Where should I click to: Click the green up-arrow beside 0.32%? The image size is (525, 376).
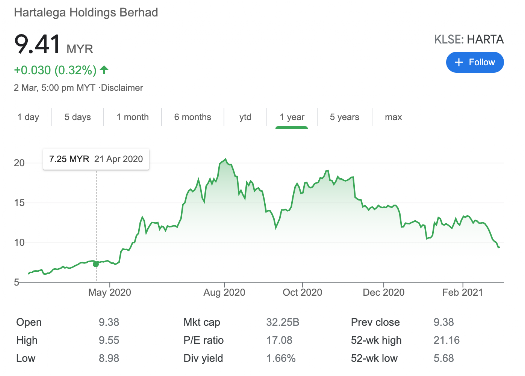point(104,70)
